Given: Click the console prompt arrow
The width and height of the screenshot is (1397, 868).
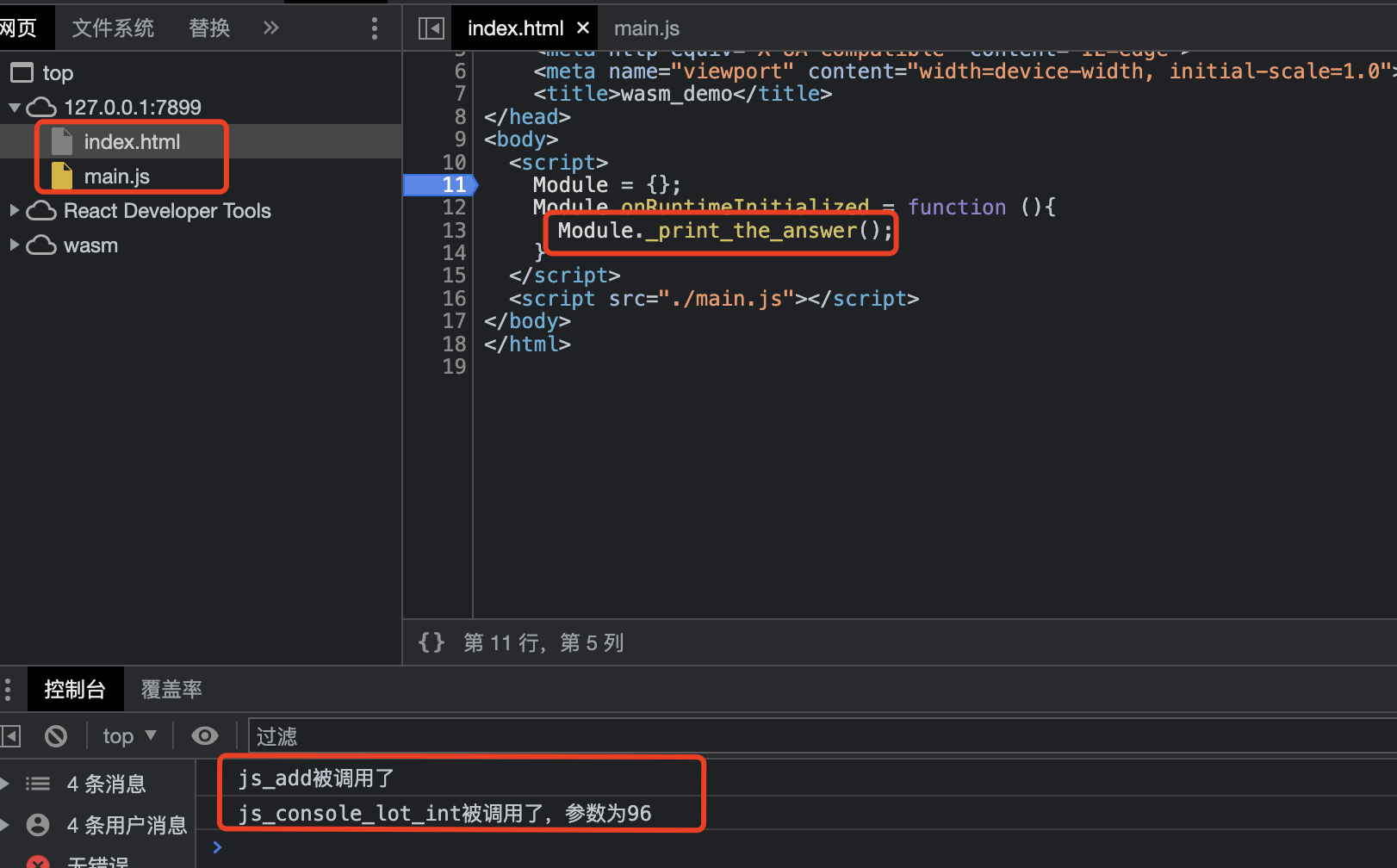Looking at the screenshot, I should click(217, 847).
